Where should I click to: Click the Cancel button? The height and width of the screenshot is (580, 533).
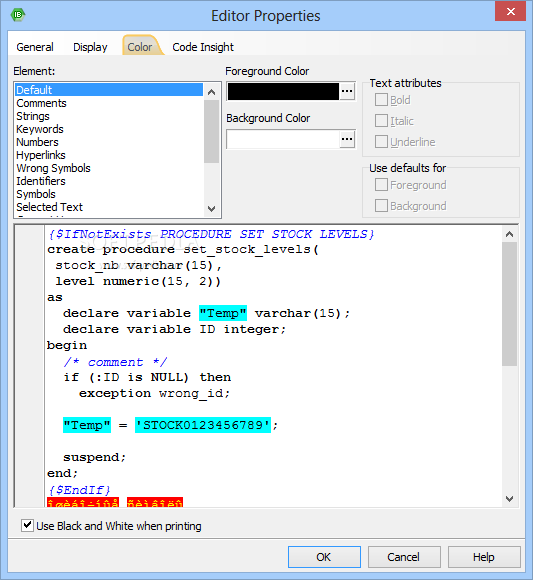click(x=404, y=557)
